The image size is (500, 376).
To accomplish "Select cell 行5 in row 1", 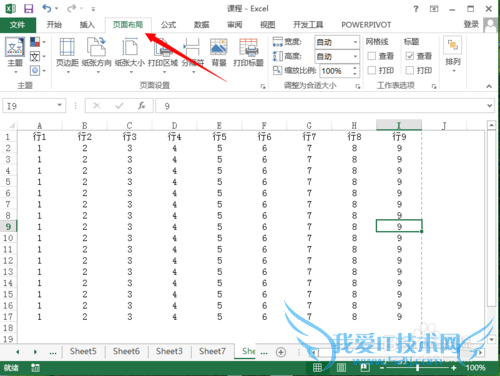I will (x=219, y=137).
